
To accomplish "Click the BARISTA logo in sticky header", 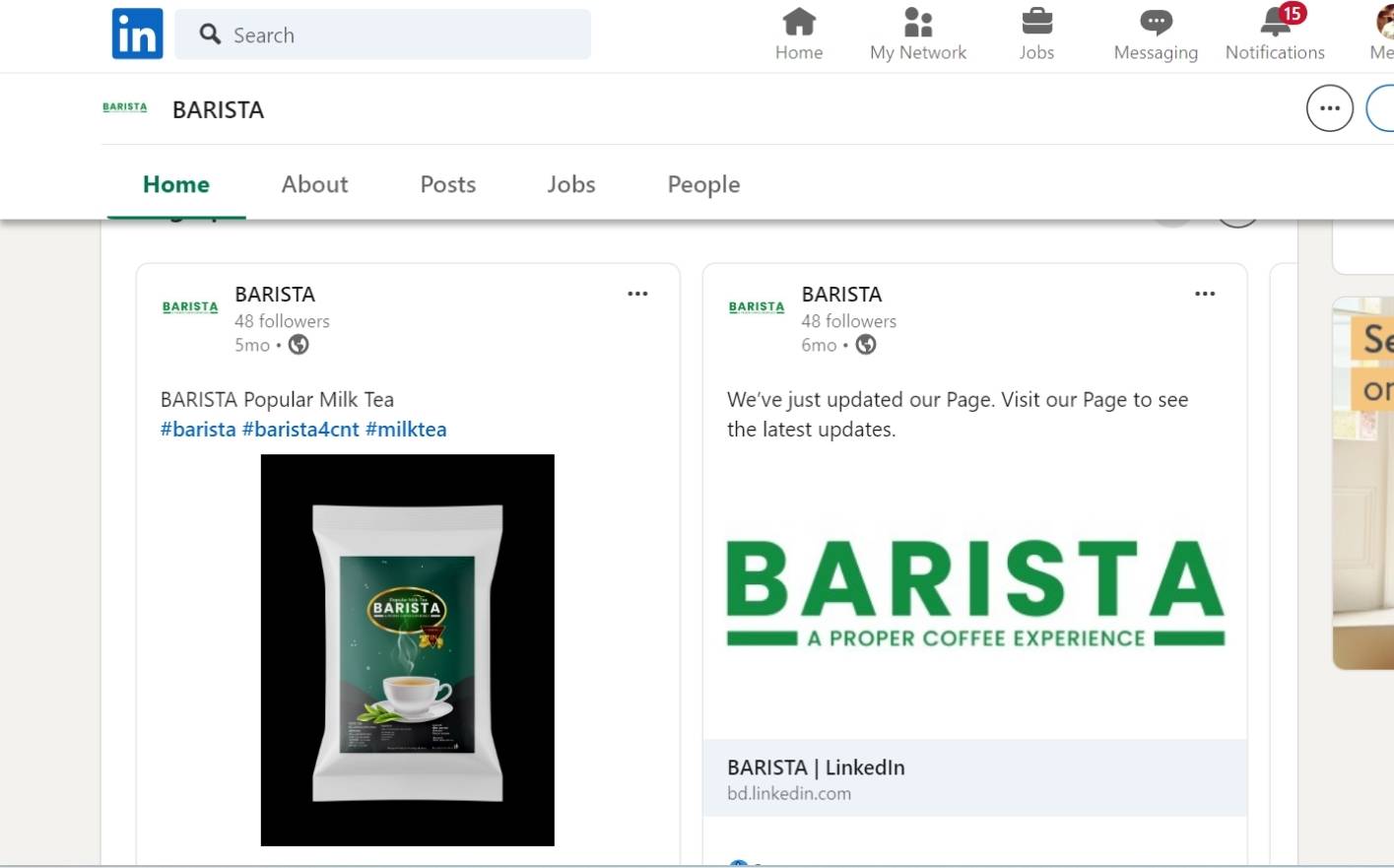I will [x=125, y=107].
